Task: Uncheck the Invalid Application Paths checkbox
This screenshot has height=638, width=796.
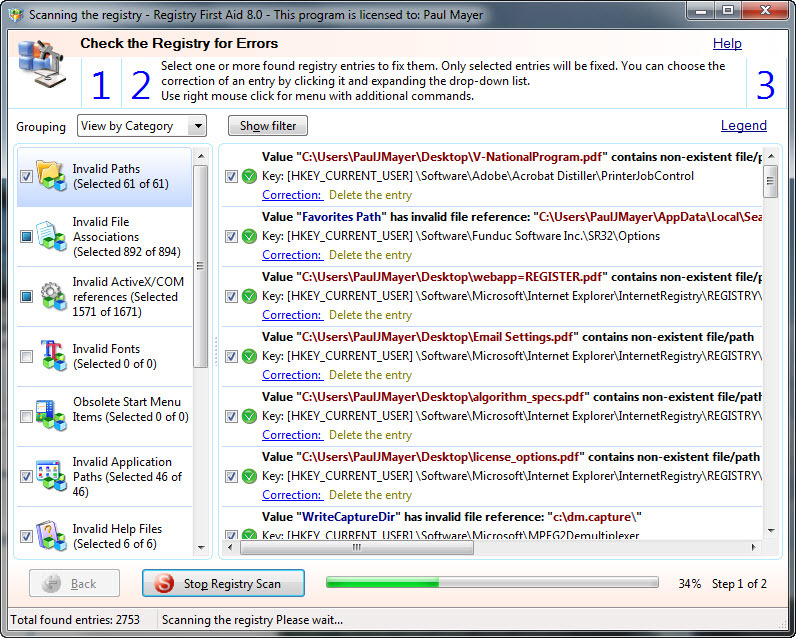Action: tap(26, 476)
